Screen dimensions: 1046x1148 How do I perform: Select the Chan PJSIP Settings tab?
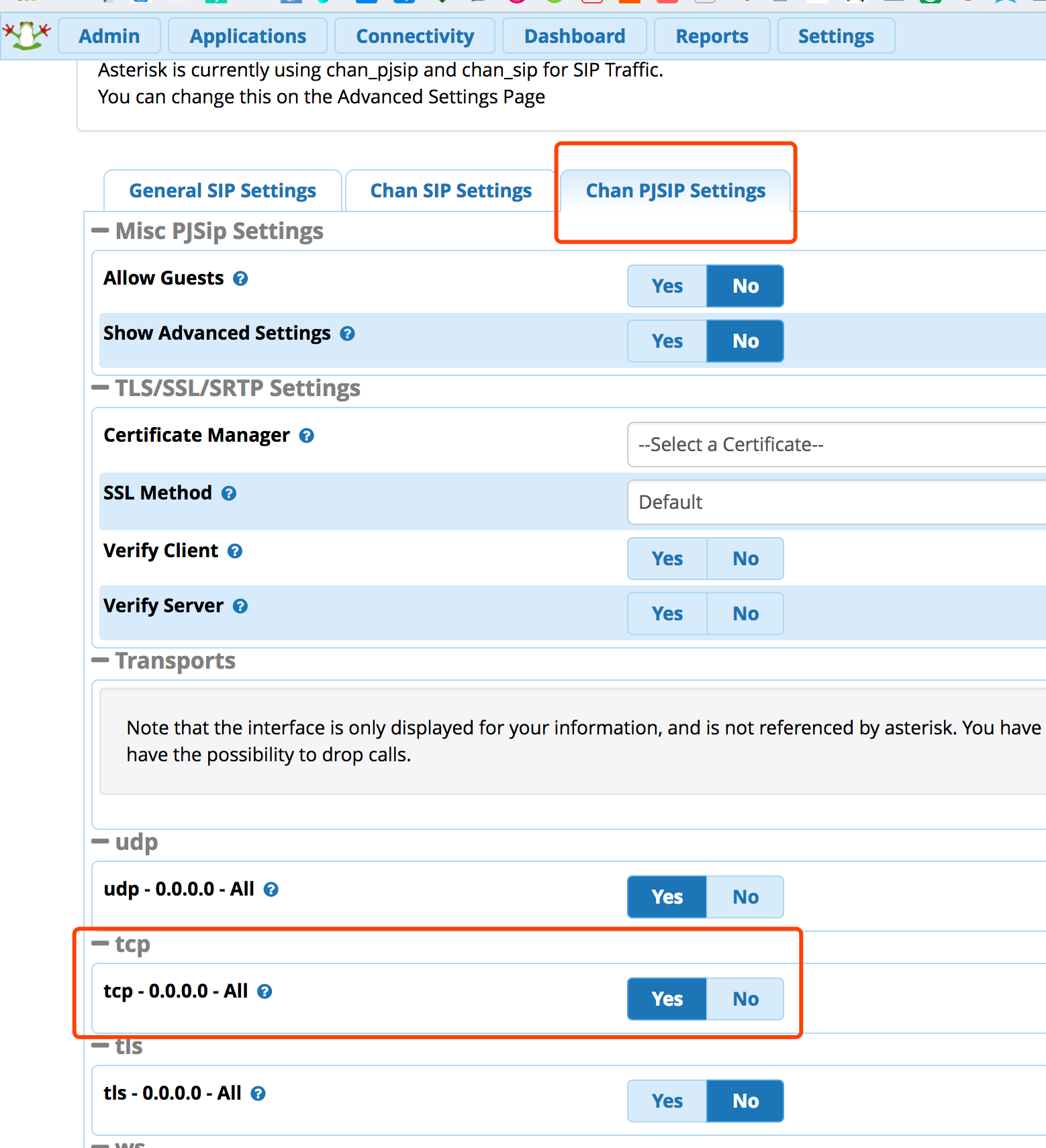click(x=675, y=191)
